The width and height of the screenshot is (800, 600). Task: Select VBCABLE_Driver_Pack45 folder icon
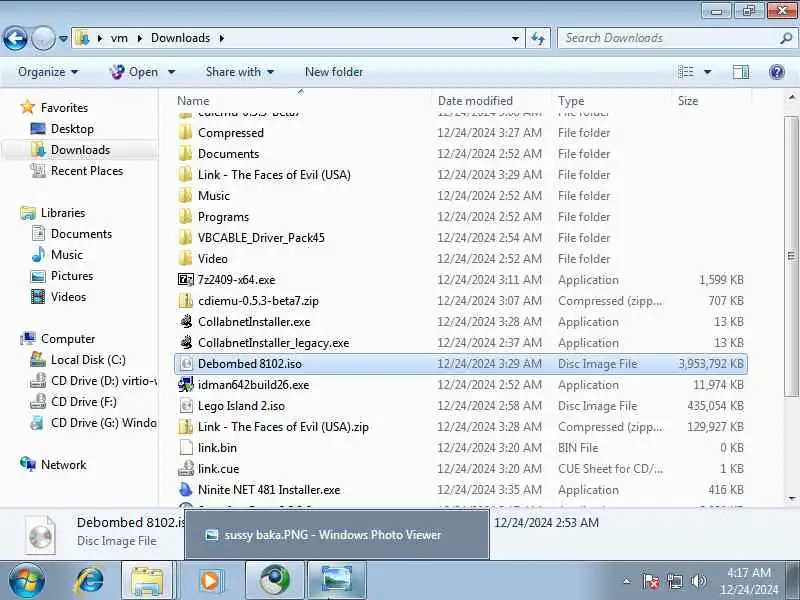pyautogui.click(x=186, y=237)
